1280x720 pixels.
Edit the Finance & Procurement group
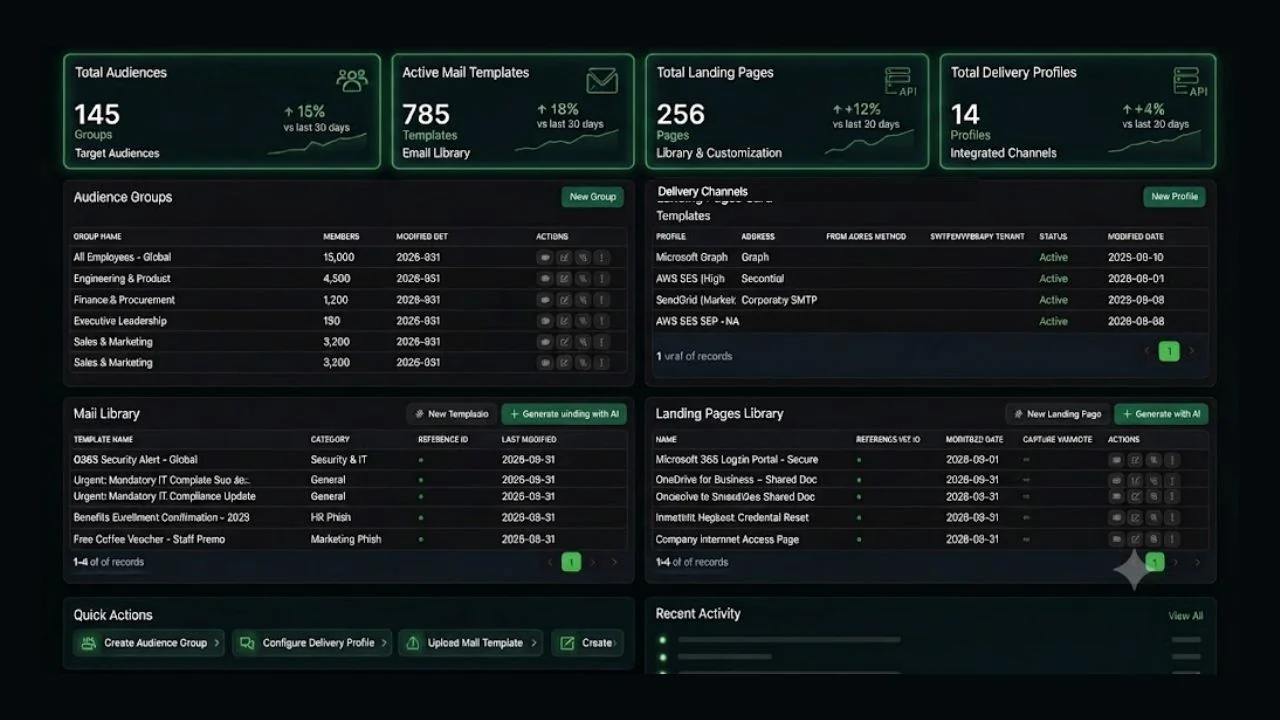(x=564, y=300)
